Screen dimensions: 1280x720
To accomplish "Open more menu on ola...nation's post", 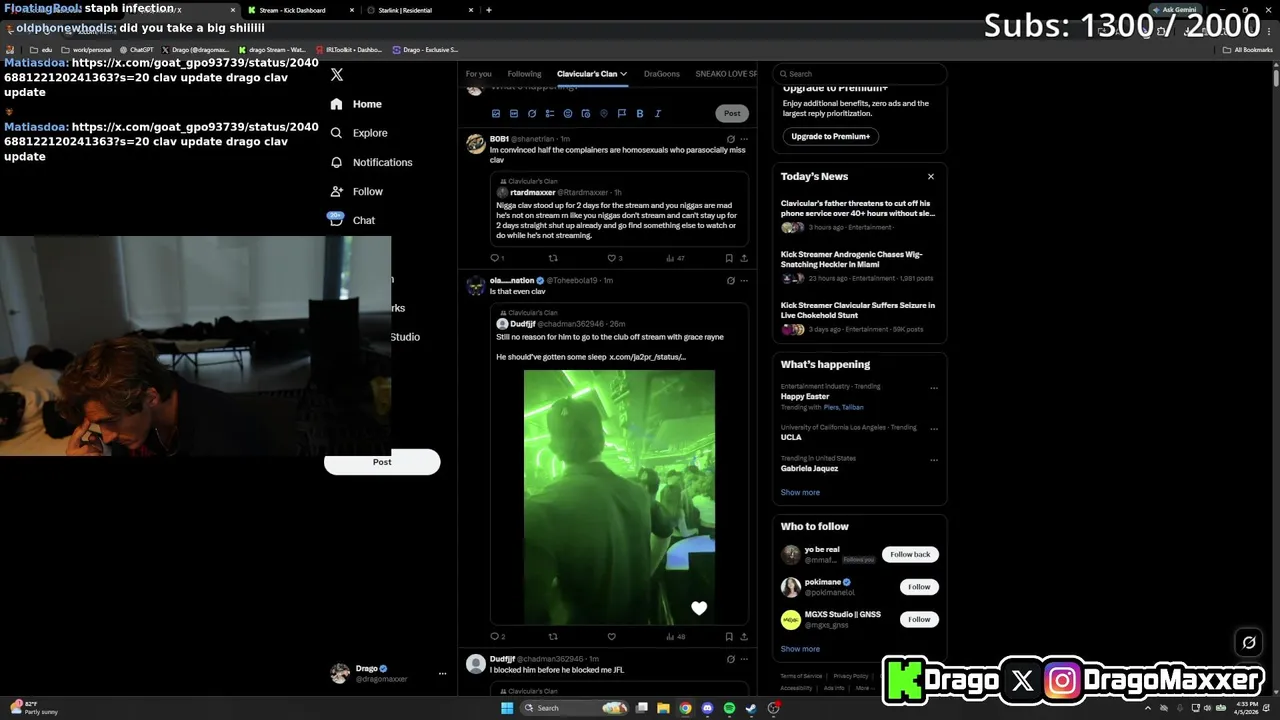I will (744, 280).
